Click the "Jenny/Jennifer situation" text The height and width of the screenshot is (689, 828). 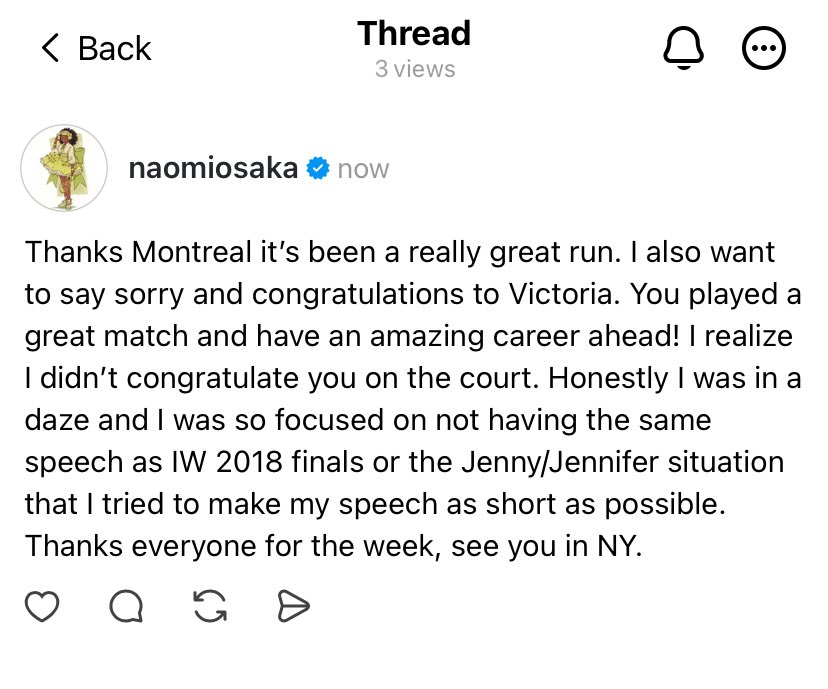pos(623,463)
